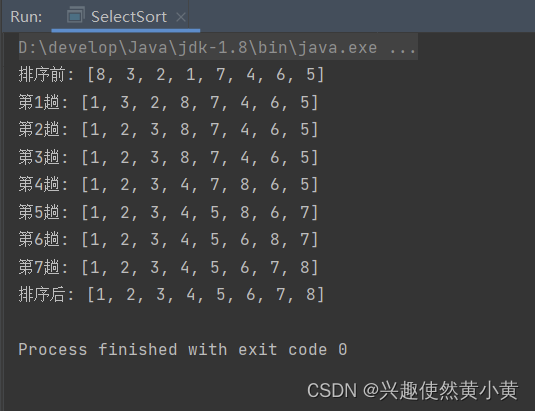The image size is (535, 411).
Task: Click the 第4趟 output line
Action: pyautogui.click(x=168, y=185)
